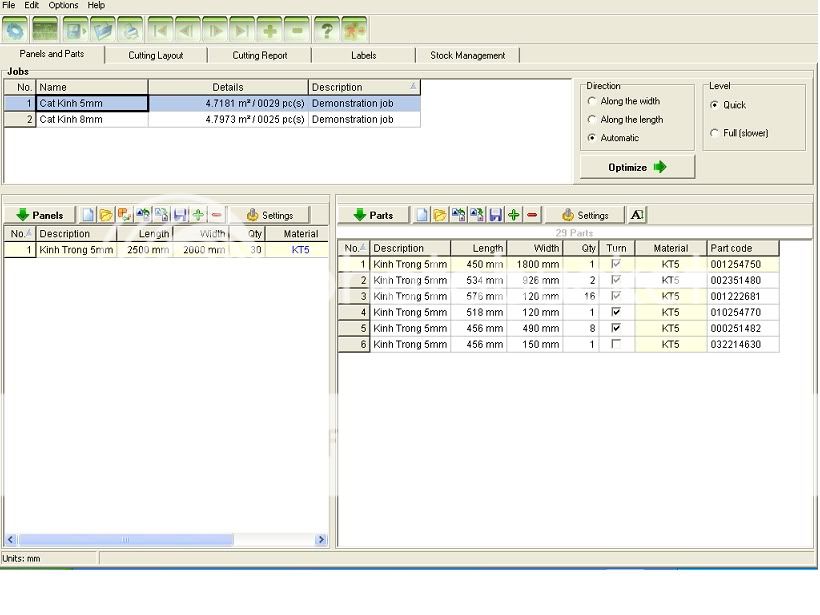Viewport: 820px width, 615px height.
Task: Click the green plus icon in main toolbar
Action: click(269, 30)
